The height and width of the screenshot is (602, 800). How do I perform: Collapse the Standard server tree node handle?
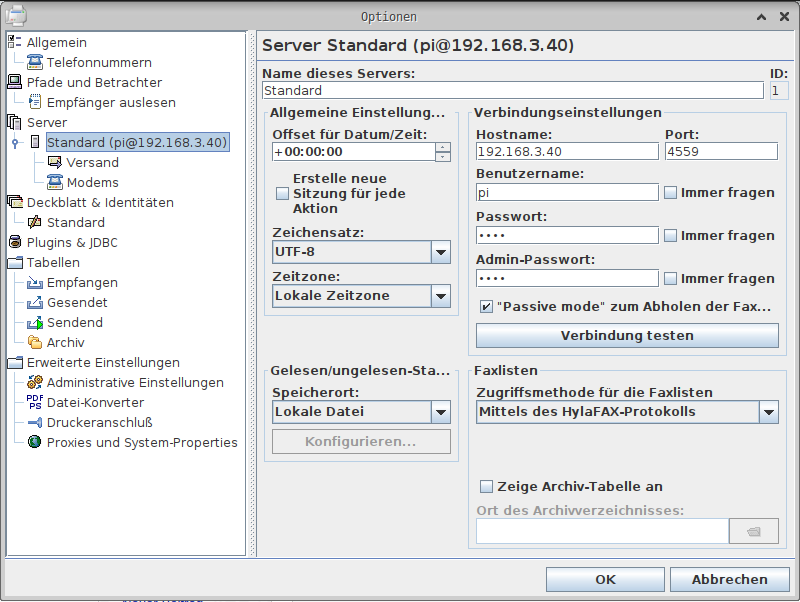pyautogui.click(x=15, y=143)
